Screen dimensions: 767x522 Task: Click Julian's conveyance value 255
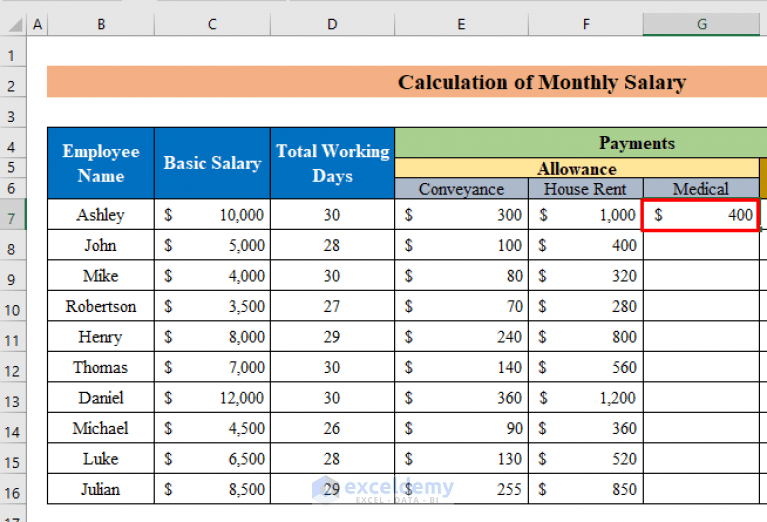[461, 489]
